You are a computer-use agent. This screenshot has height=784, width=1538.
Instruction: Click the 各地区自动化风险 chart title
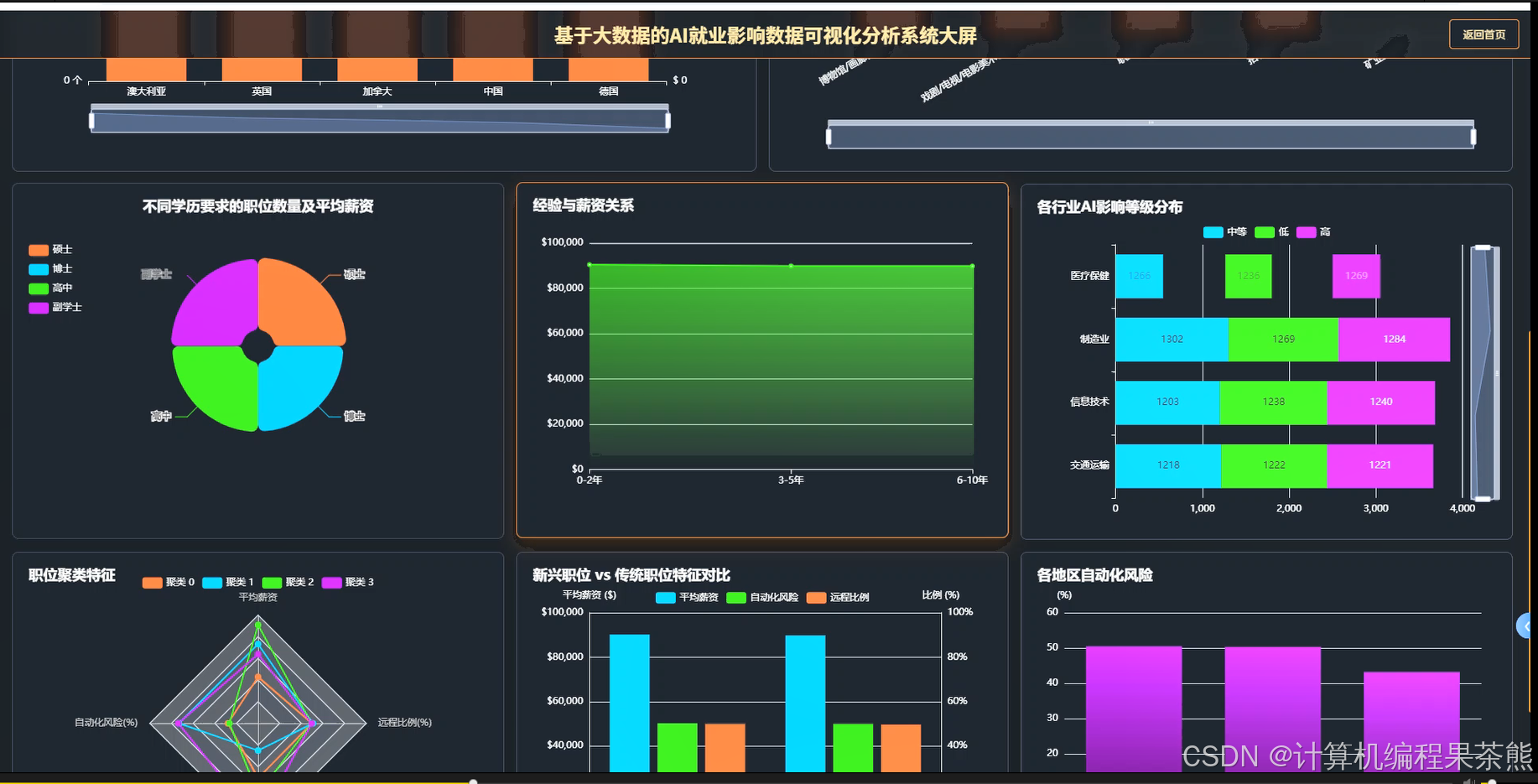click(x=1094, y=575)
